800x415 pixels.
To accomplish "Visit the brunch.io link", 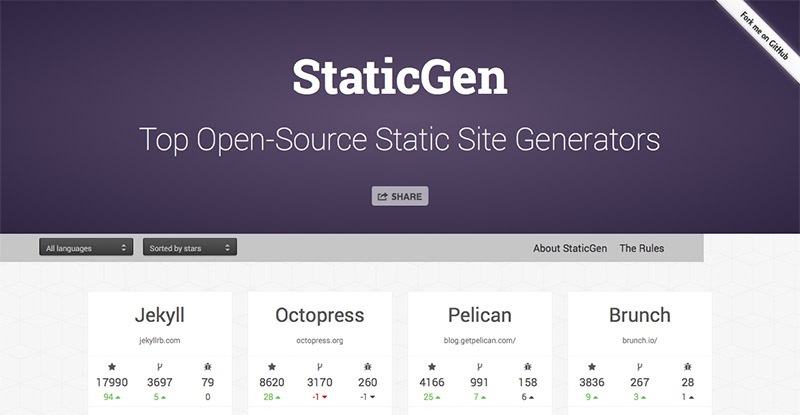I will click(640, 340).
